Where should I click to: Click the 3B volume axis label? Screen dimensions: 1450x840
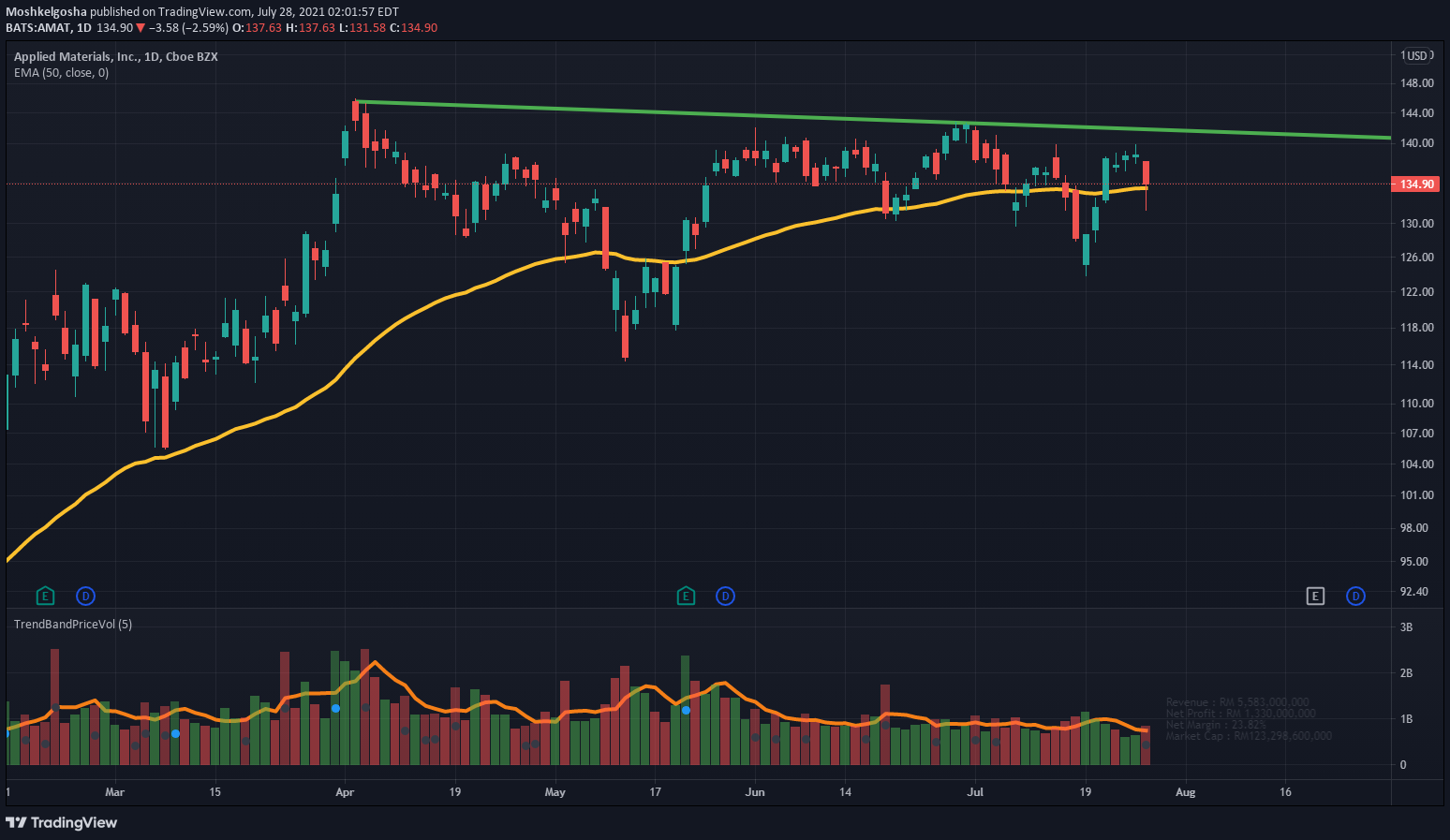[1406, 626]
